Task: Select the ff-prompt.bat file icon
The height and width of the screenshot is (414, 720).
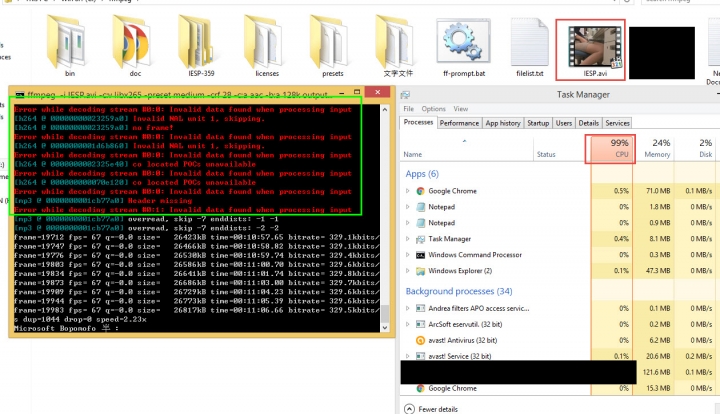Action: point(463,41)
